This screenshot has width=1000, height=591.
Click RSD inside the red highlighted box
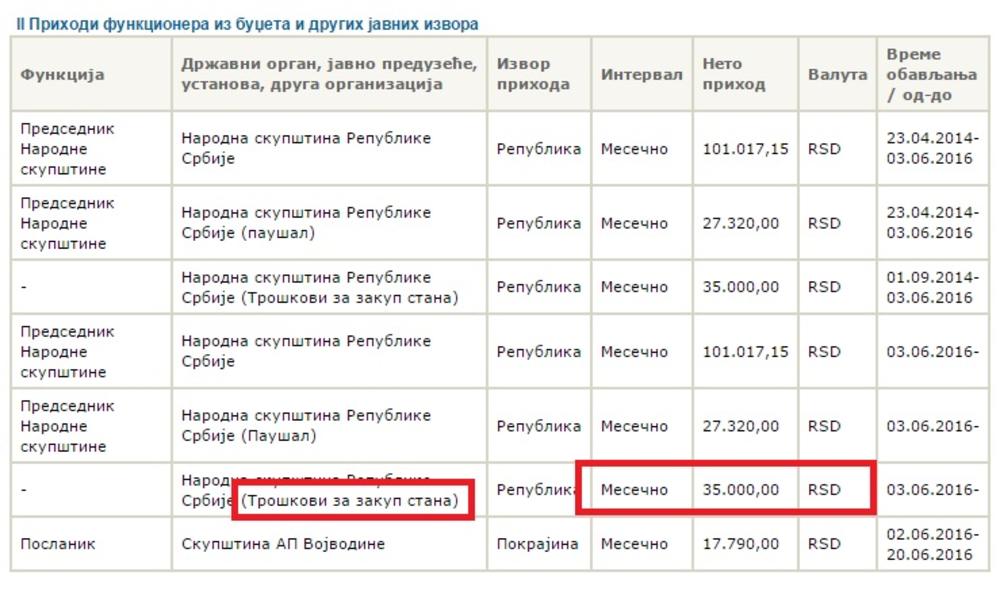[x=824, y=490]
